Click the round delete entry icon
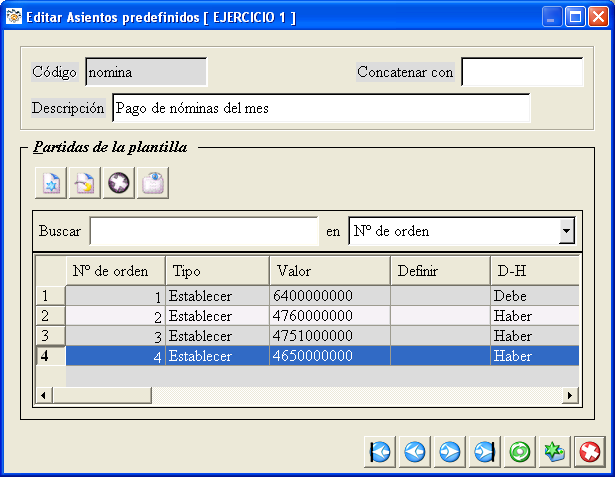This screenshot has height=477, width=615. (x=119, y=183)
